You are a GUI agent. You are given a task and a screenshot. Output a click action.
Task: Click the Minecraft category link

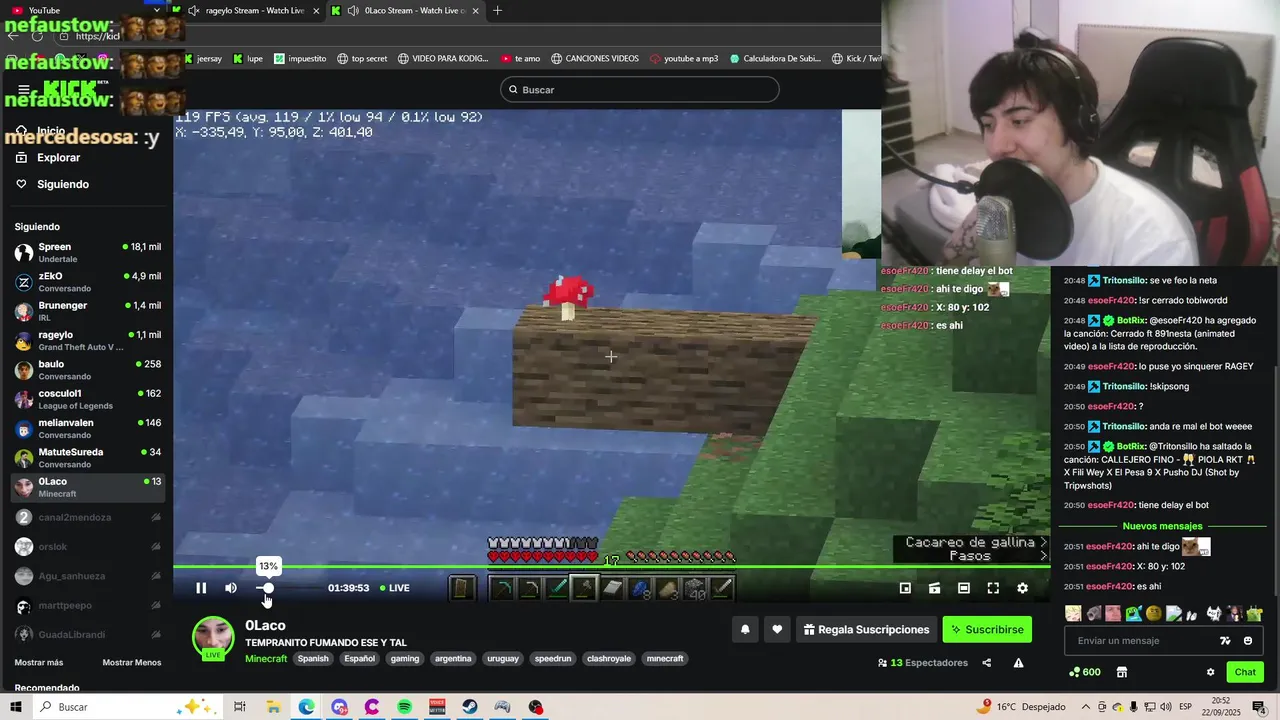pyautogui.click(x=266, y=659)
